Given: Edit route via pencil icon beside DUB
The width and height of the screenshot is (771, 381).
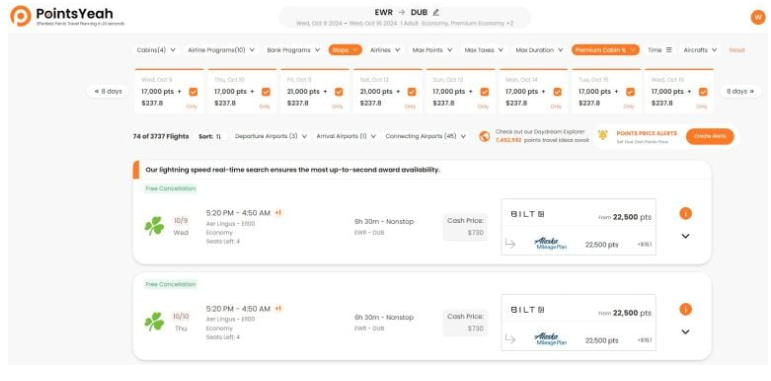Looking at the screenshot, I should [x=436, y=12].
